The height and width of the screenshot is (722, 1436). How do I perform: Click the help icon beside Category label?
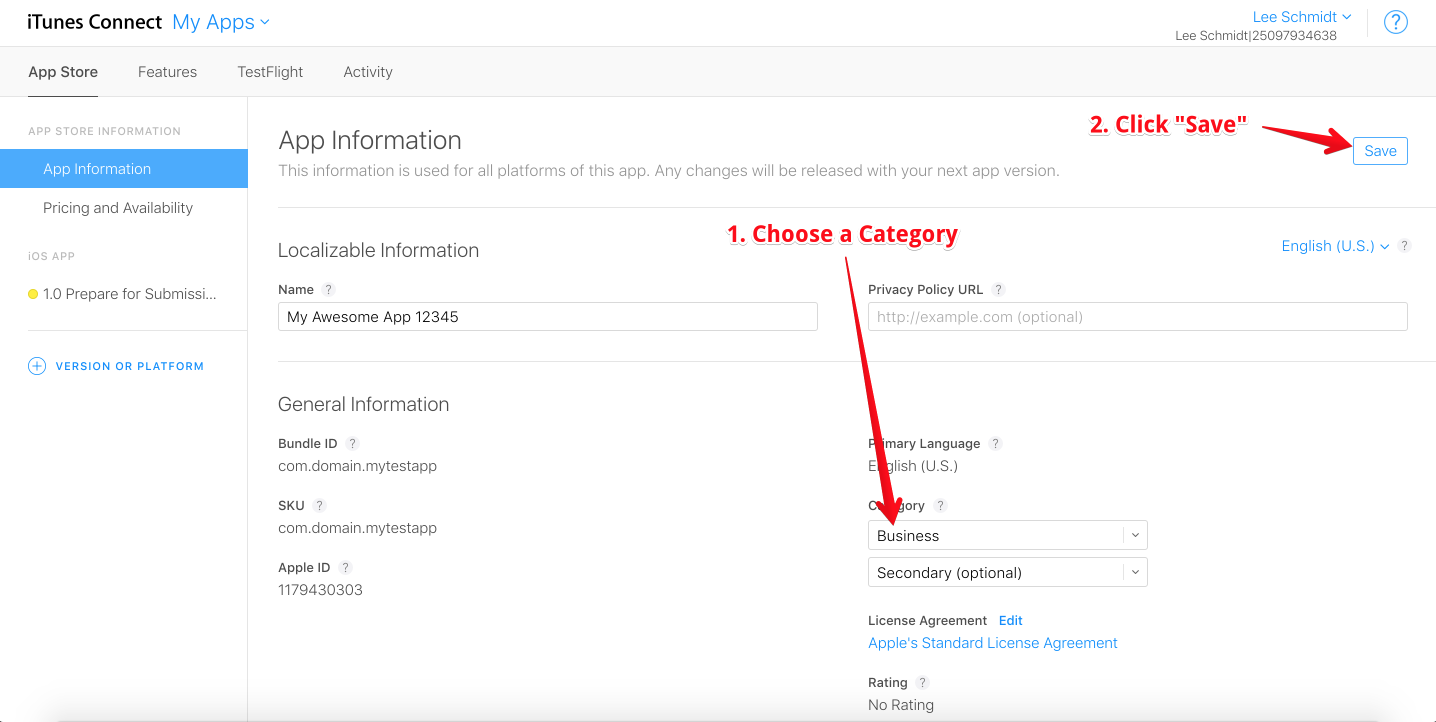[940, 505]
